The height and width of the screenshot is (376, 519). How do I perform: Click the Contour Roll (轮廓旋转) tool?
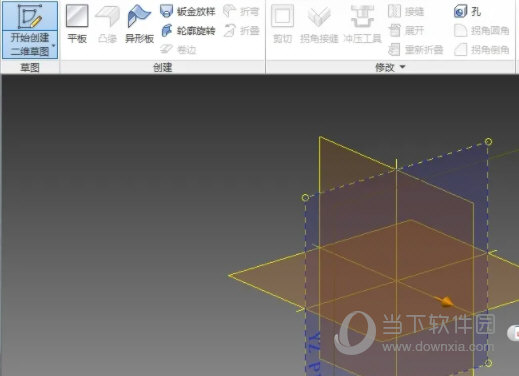click(188, 31)
